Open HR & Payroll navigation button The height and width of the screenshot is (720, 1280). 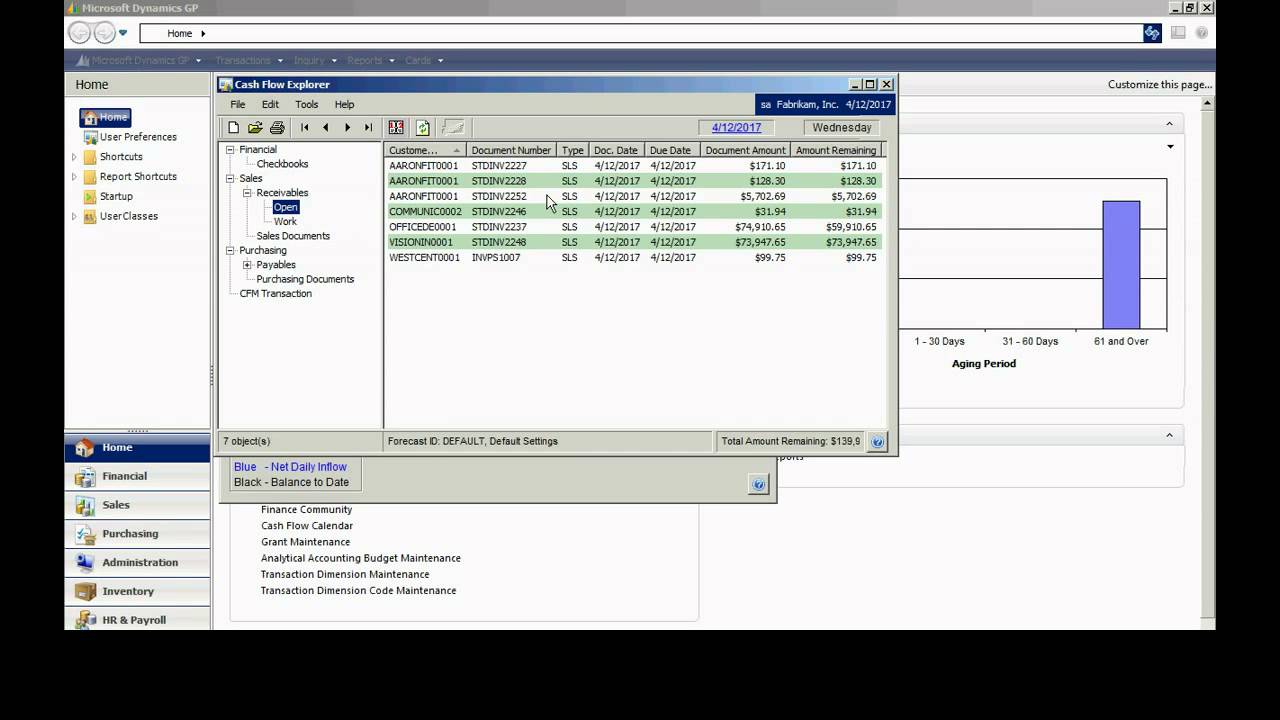[x=138, y=620]
